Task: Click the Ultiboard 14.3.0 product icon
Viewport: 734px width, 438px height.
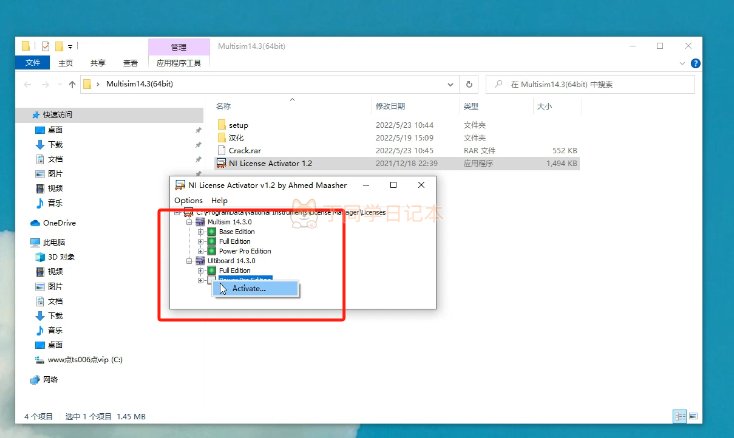Action: tap(200, 261)
